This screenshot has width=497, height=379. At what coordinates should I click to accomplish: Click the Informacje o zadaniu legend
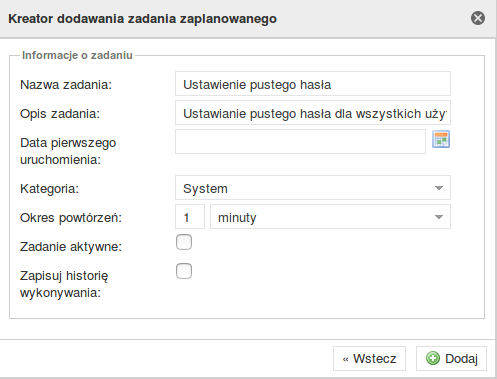77,55
